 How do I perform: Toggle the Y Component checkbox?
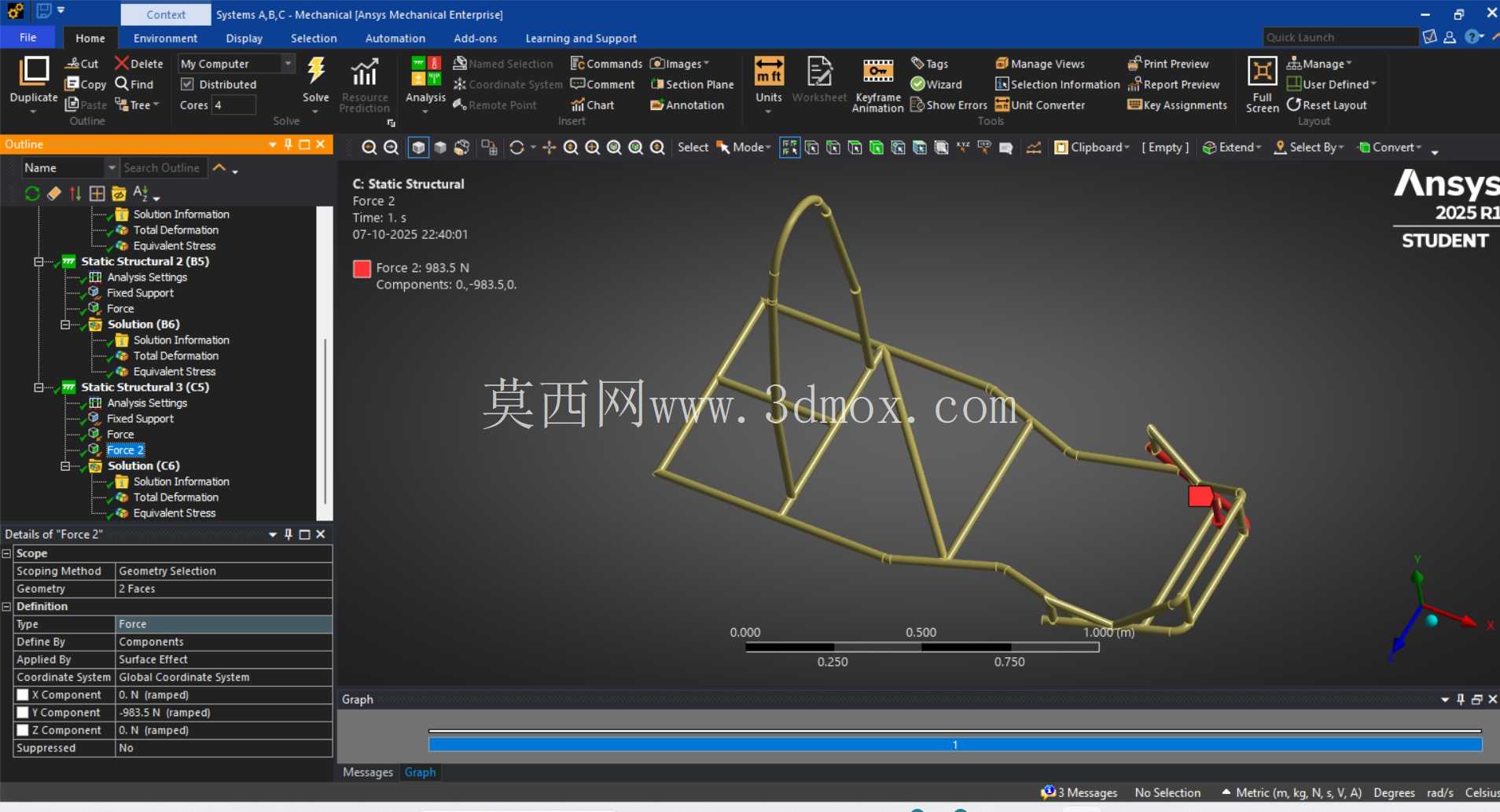click(x=23, y=712)
